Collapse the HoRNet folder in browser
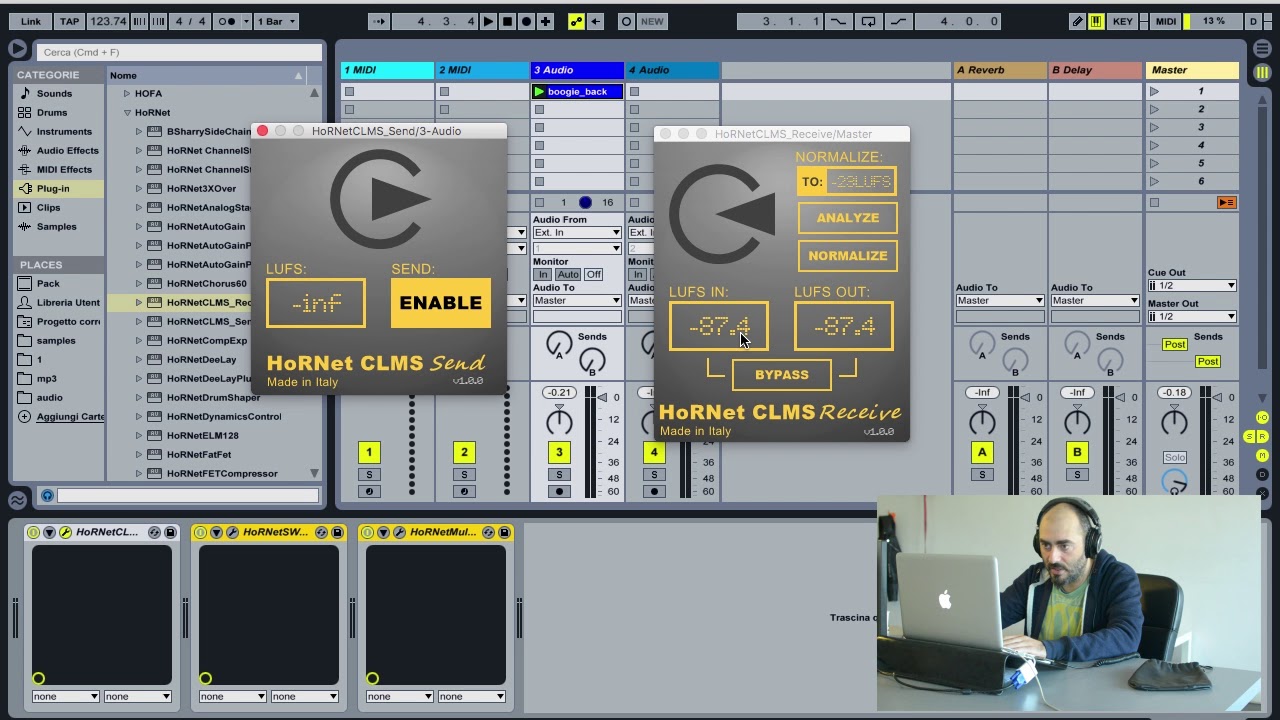This screenshot has width=1280, height=720. pyautogui.click(x=127, y=112)
